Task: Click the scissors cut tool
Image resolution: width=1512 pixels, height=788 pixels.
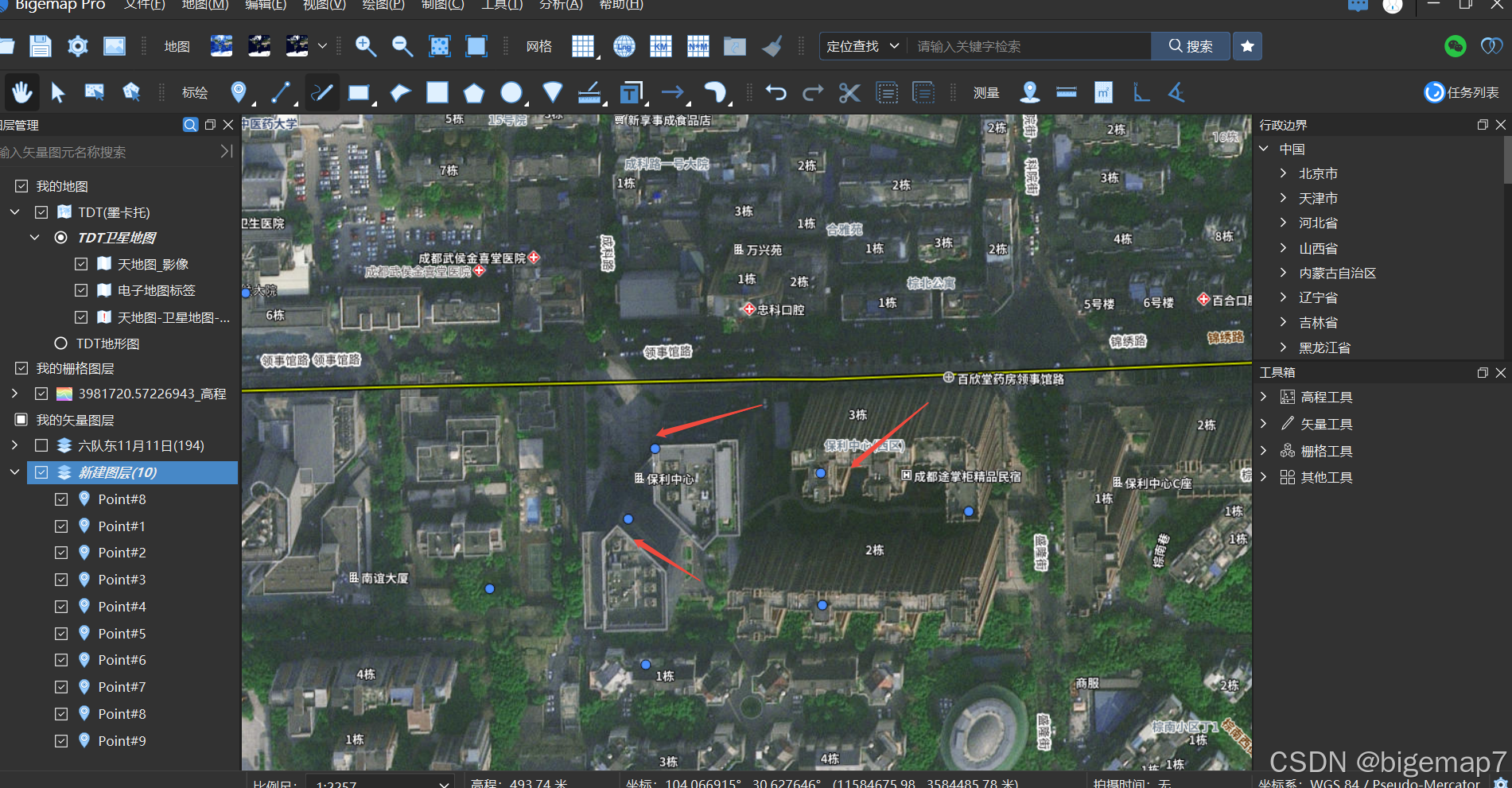Action: (849, 93)
